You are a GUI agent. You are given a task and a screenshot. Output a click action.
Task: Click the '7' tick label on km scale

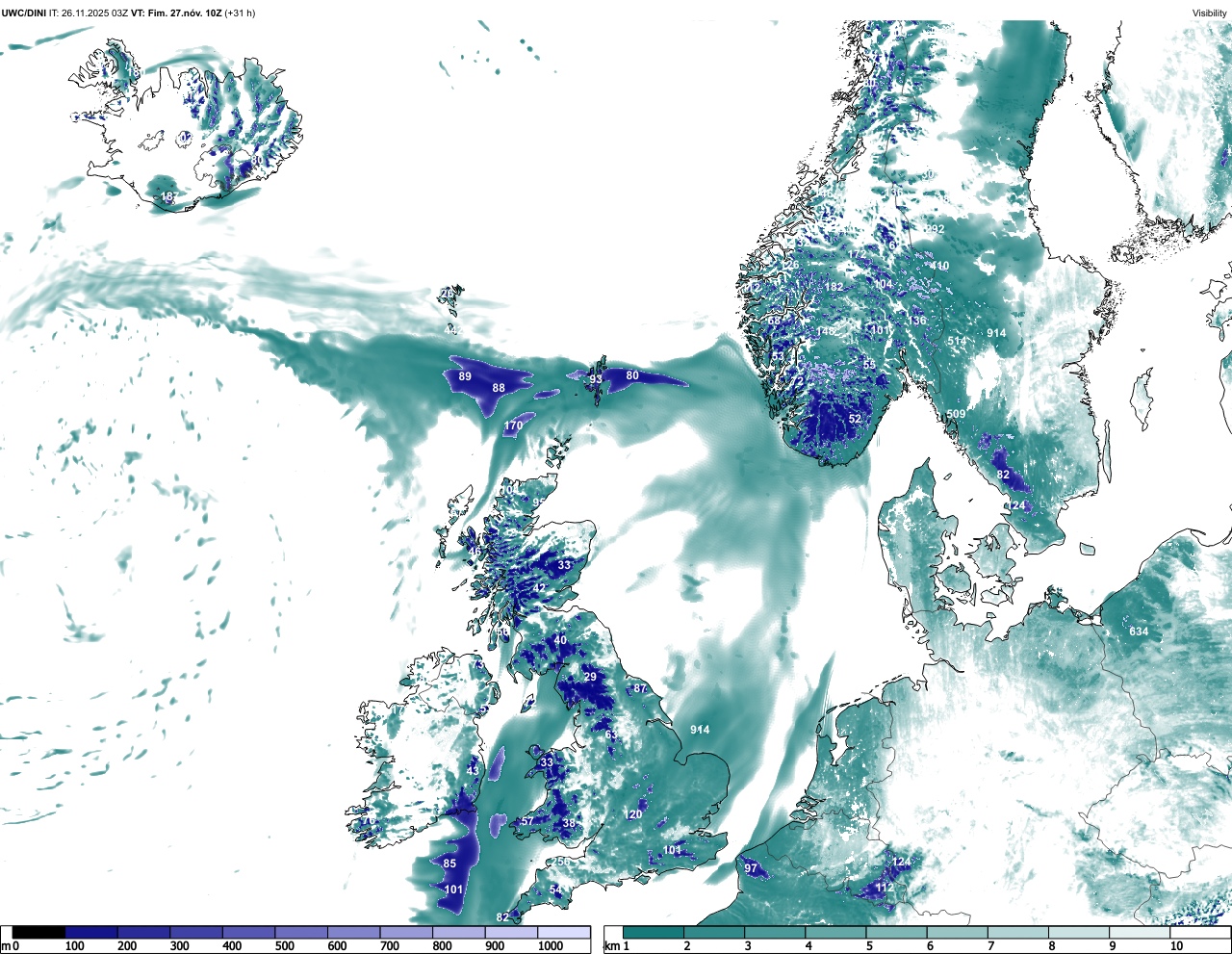(990, 946)
